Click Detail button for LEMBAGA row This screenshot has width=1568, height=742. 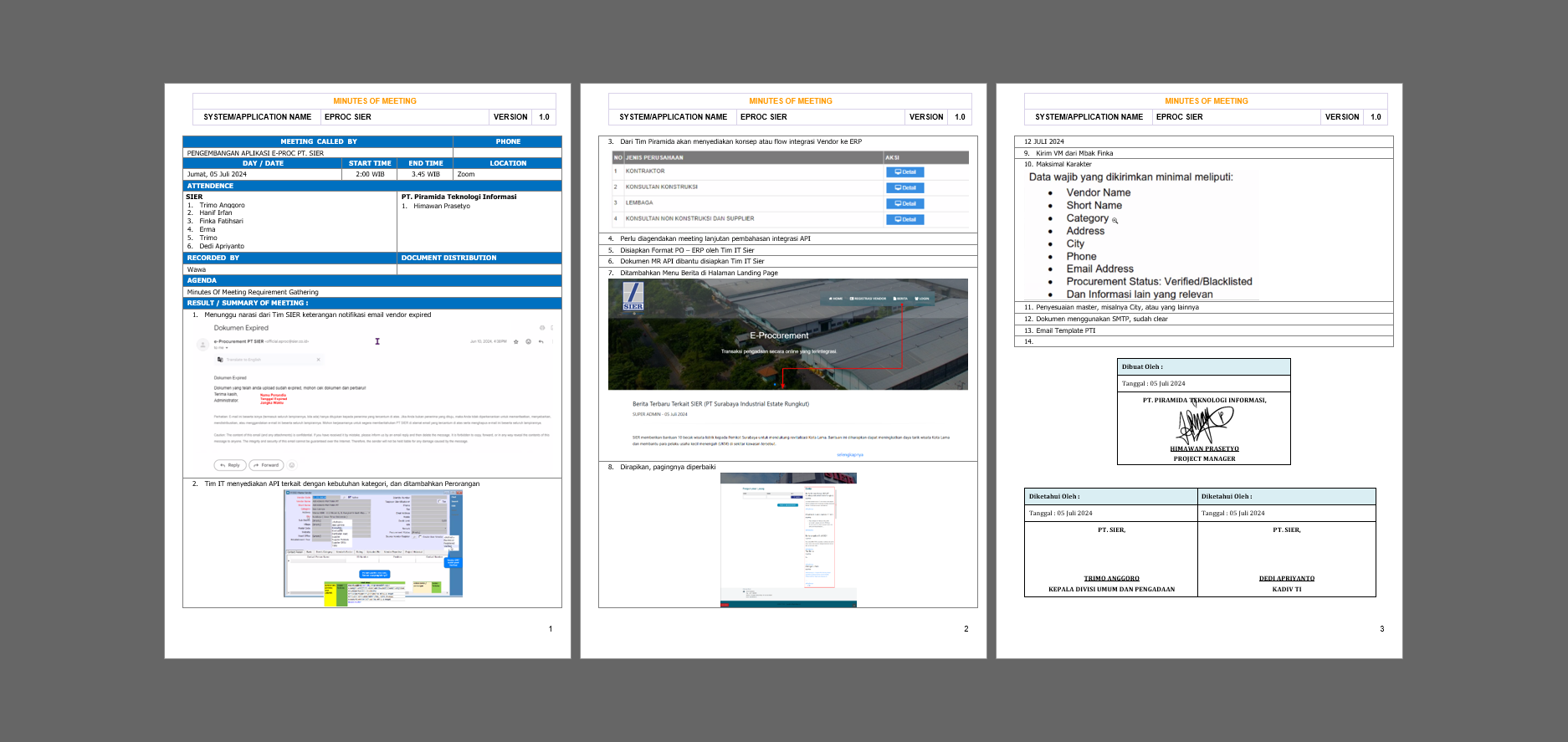tap(904, 204)
